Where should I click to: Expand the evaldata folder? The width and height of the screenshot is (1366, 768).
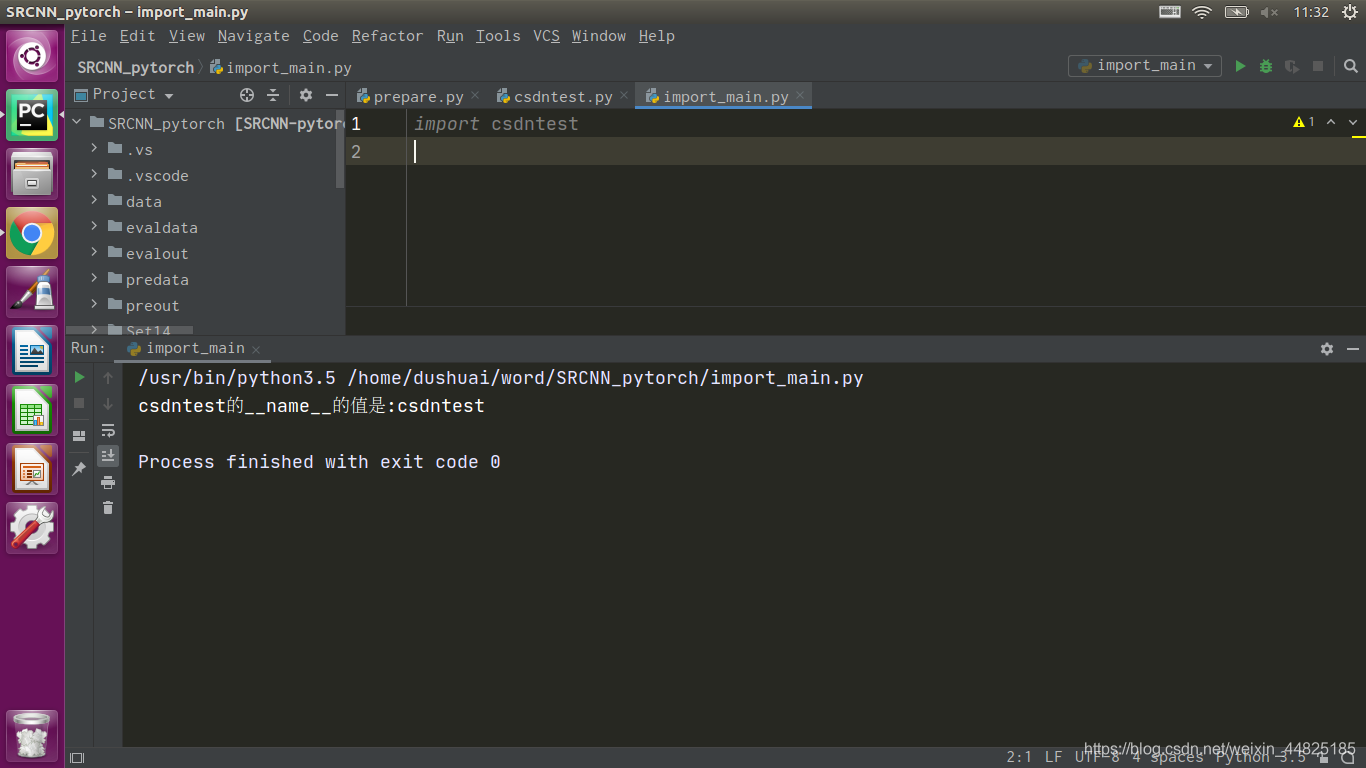[x=94, y=226]
